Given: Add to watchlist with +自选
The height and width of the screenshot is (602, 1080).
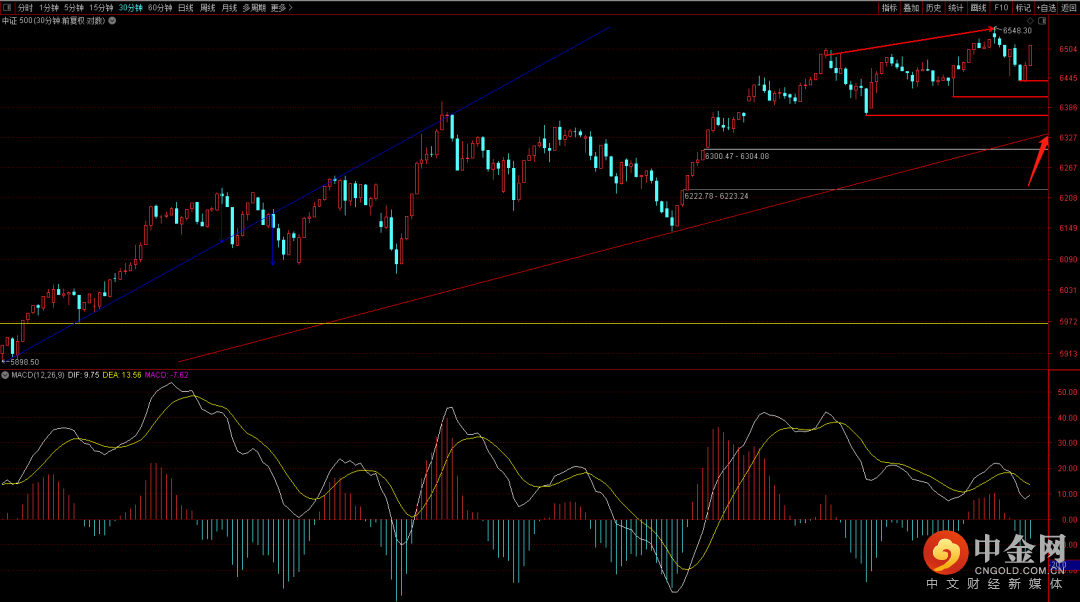Looking at the screenshot, I should 1046,8.
